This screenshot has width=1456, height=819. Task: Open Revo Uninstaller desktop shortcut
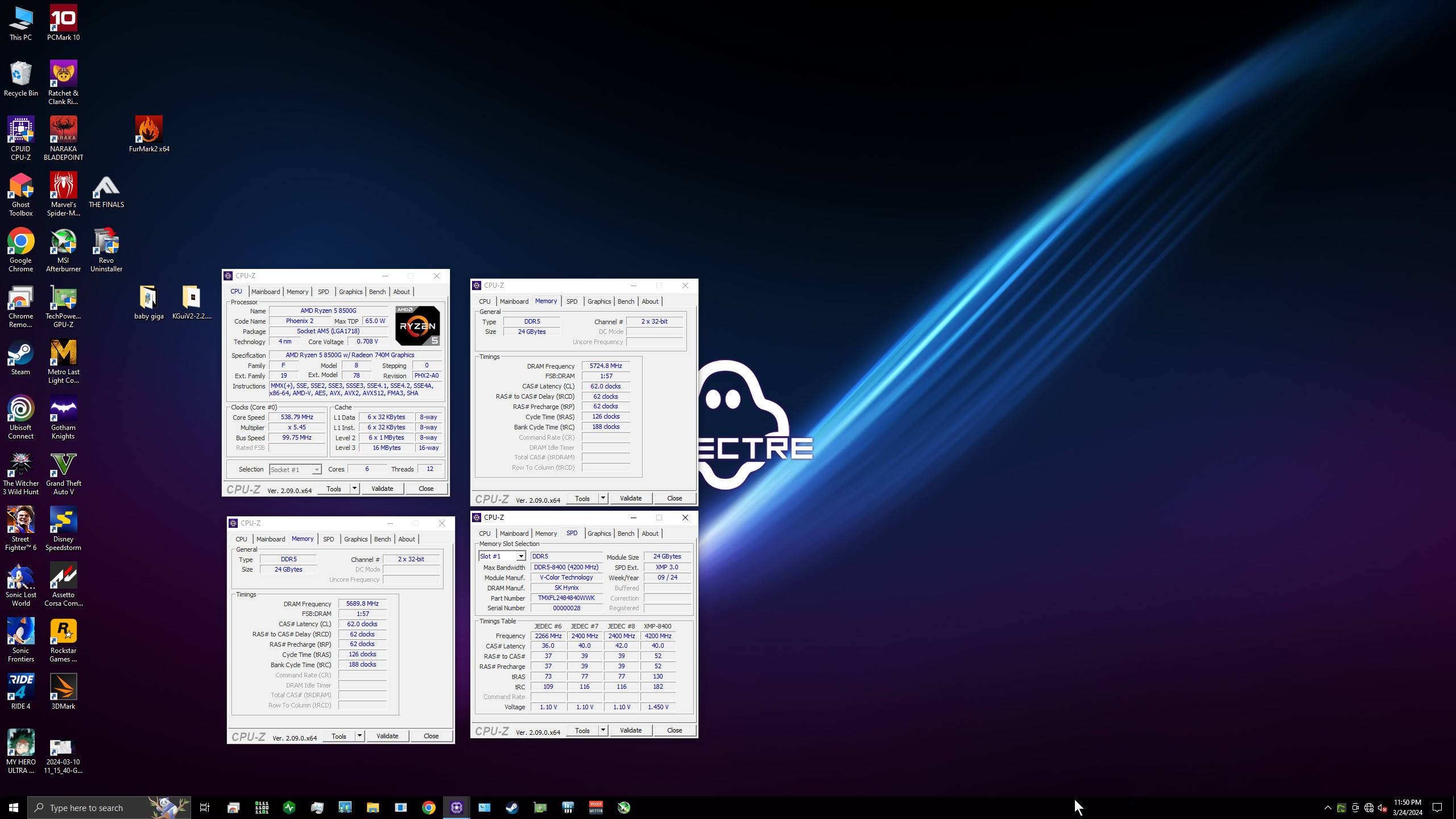coord(106,250)
